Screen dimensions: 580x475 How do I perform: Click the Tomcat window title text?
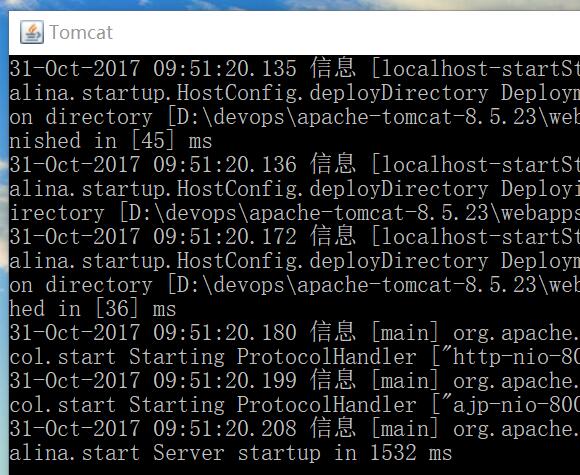point(81,32)
